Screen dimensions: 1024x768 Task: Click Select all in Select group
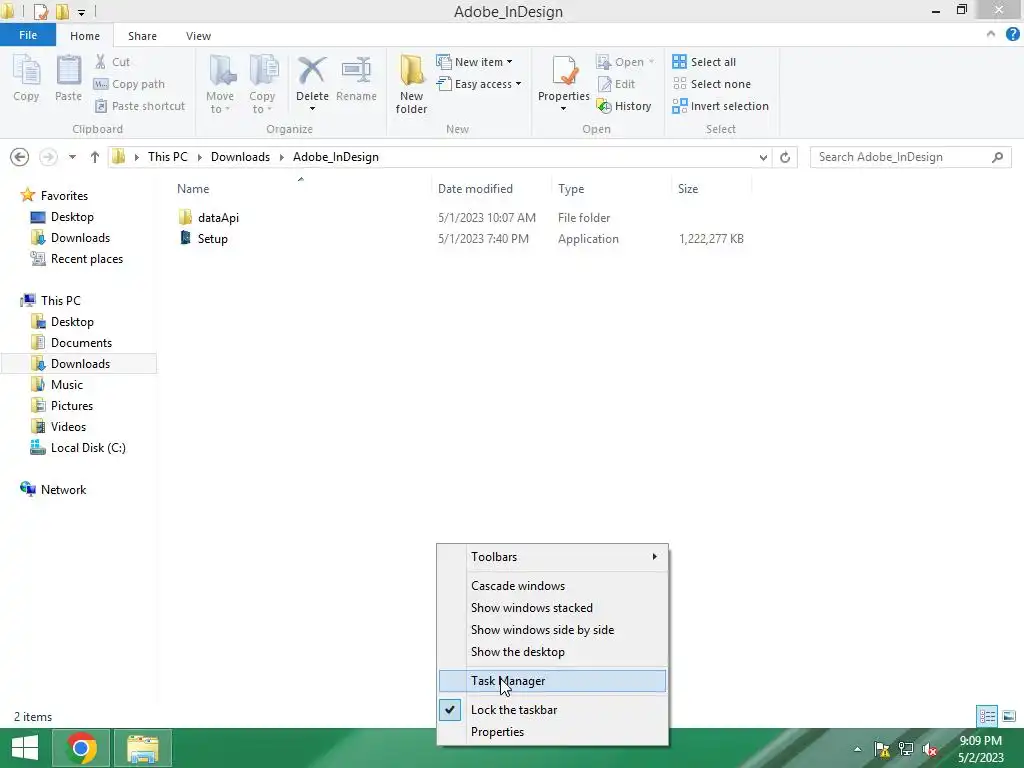pos(704,62)
